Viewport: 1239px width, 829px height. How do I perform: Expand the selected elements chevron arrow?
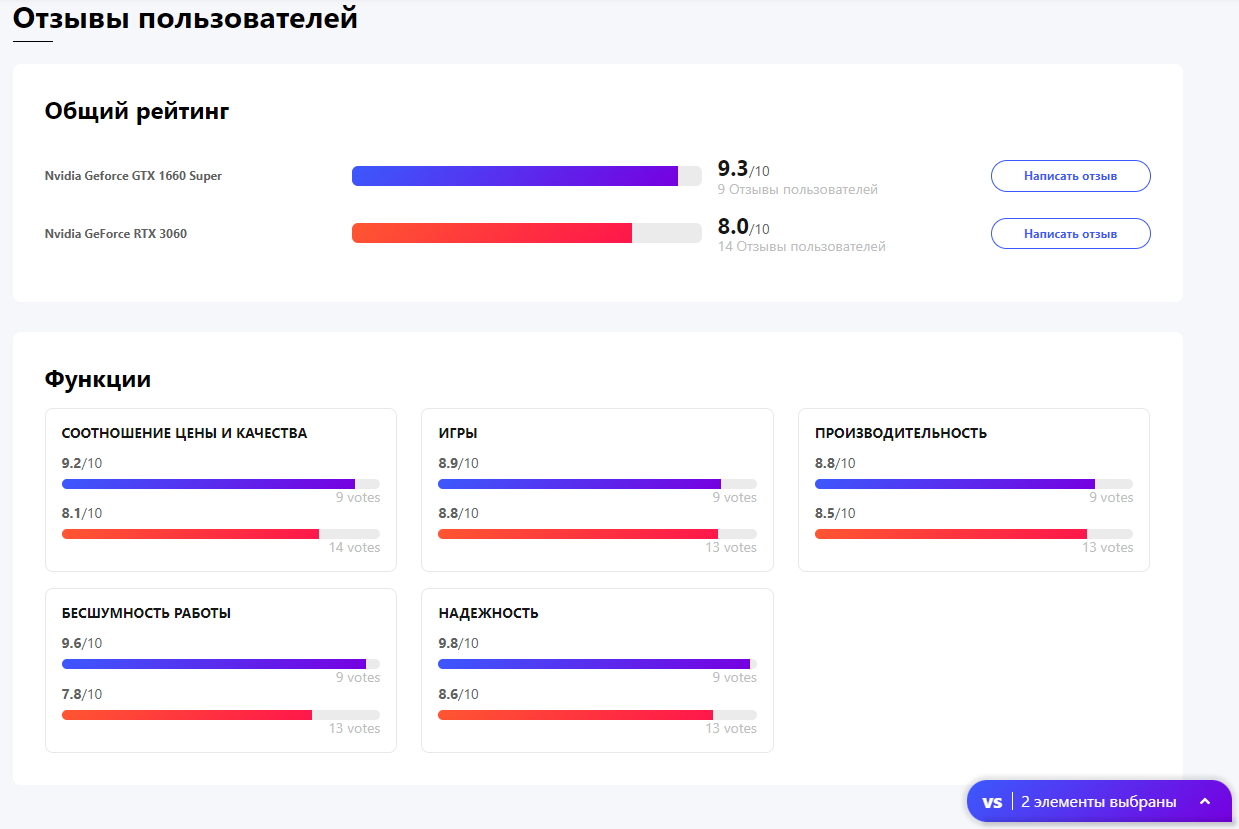[x=1205, y=802]
